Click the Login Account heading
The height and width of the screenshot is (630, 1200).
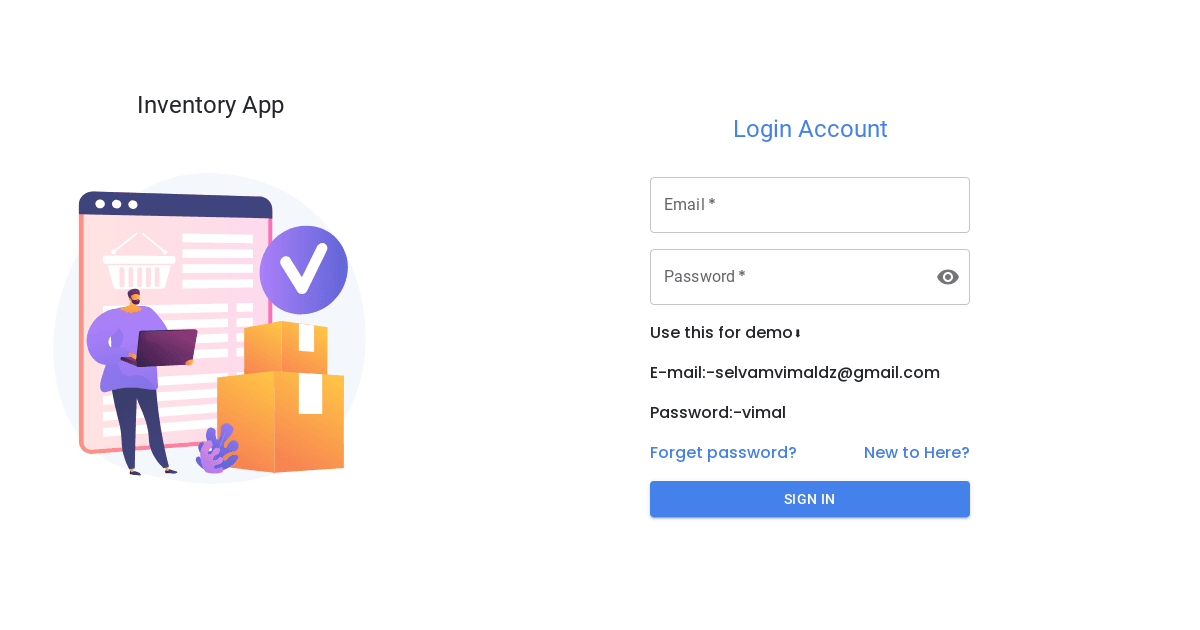pos(810,128)
